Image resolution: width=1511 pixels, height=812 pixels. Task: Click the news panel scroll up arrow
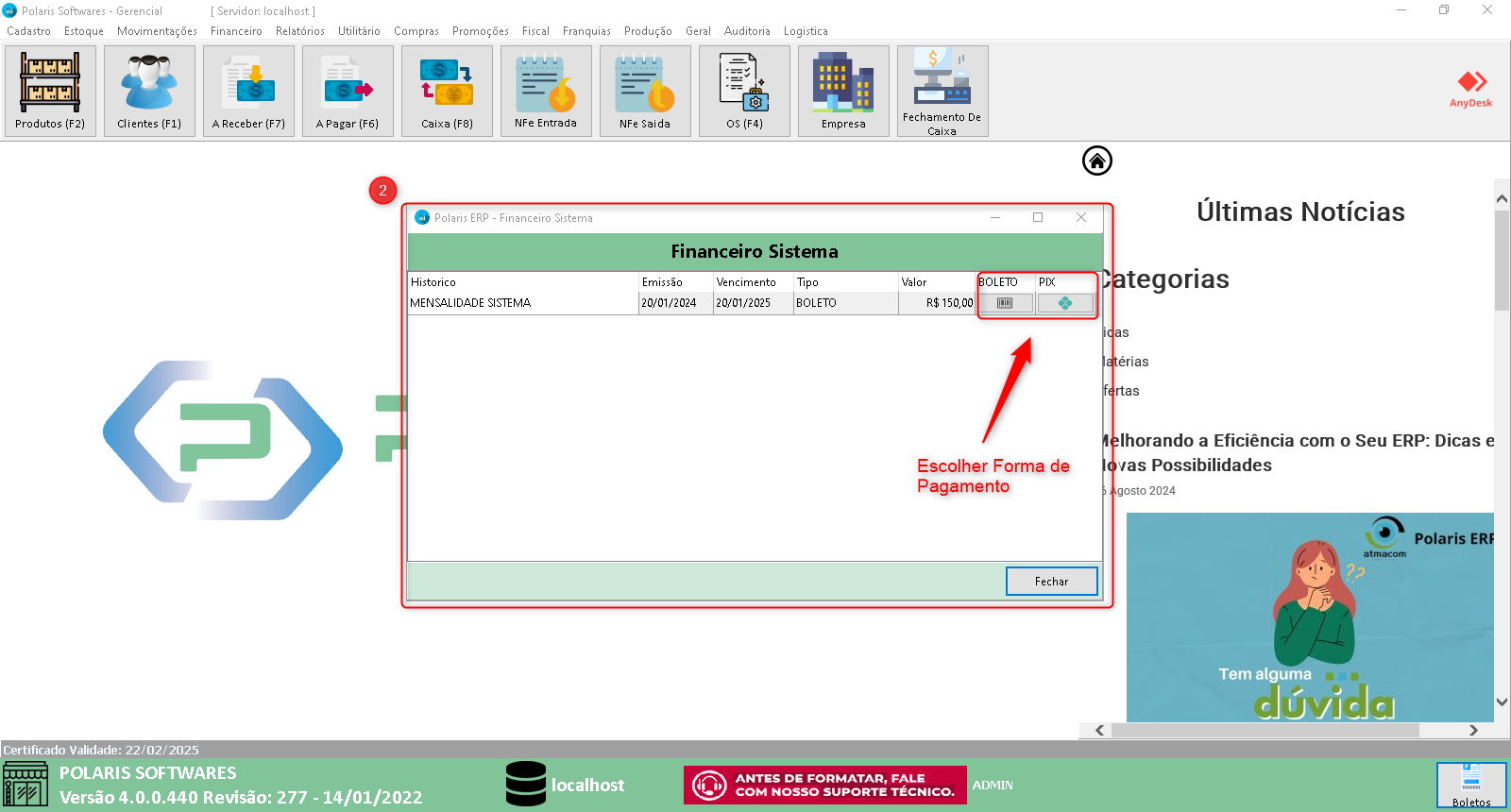pos(1502,199)
